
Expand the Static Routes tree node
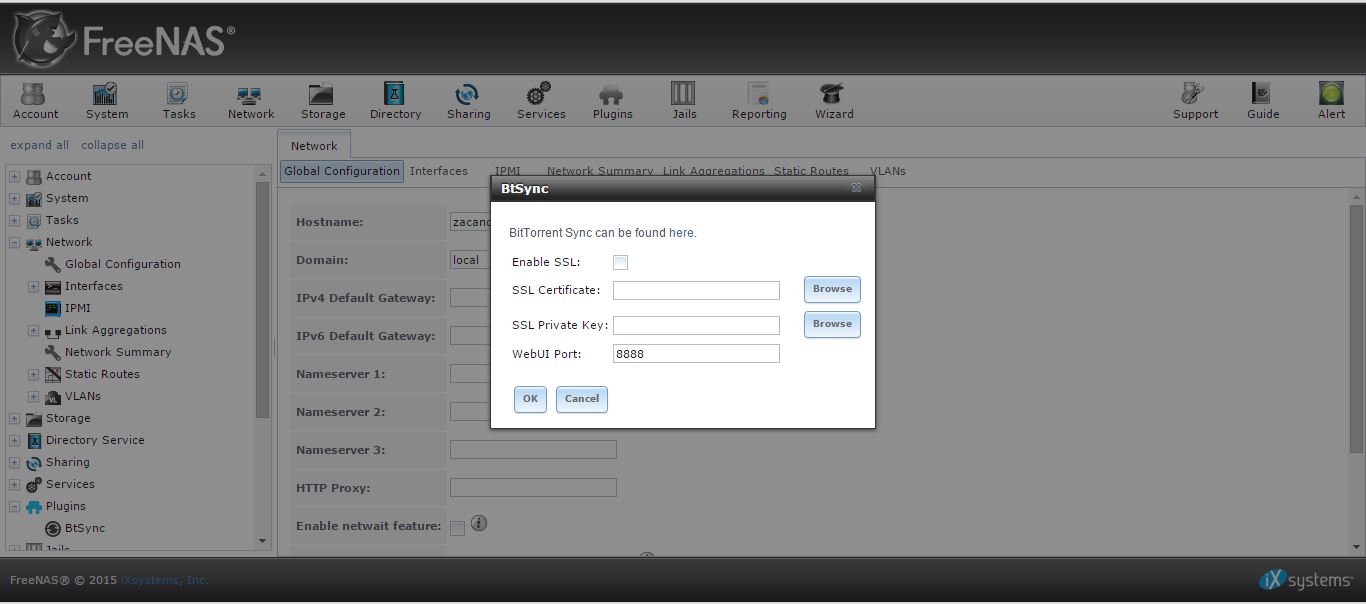coord(33,374)
